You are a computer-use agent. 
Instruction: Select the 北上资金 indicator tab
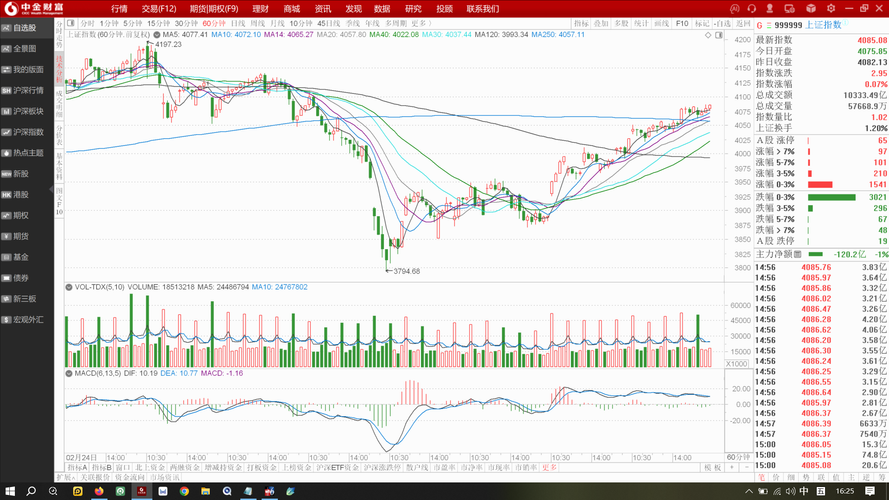click(x=150, y=468)
